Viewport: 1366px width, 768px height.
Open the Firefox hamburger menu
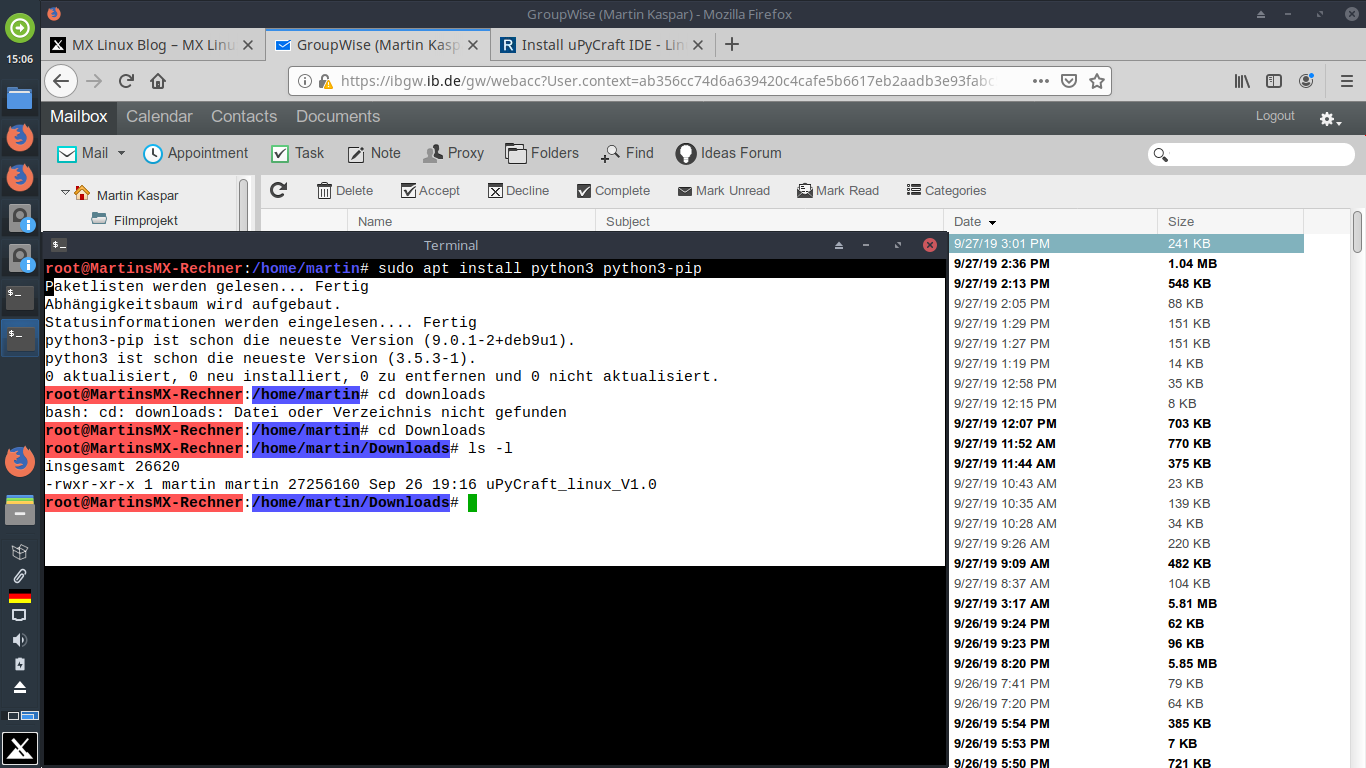(x=1346, y=81)
